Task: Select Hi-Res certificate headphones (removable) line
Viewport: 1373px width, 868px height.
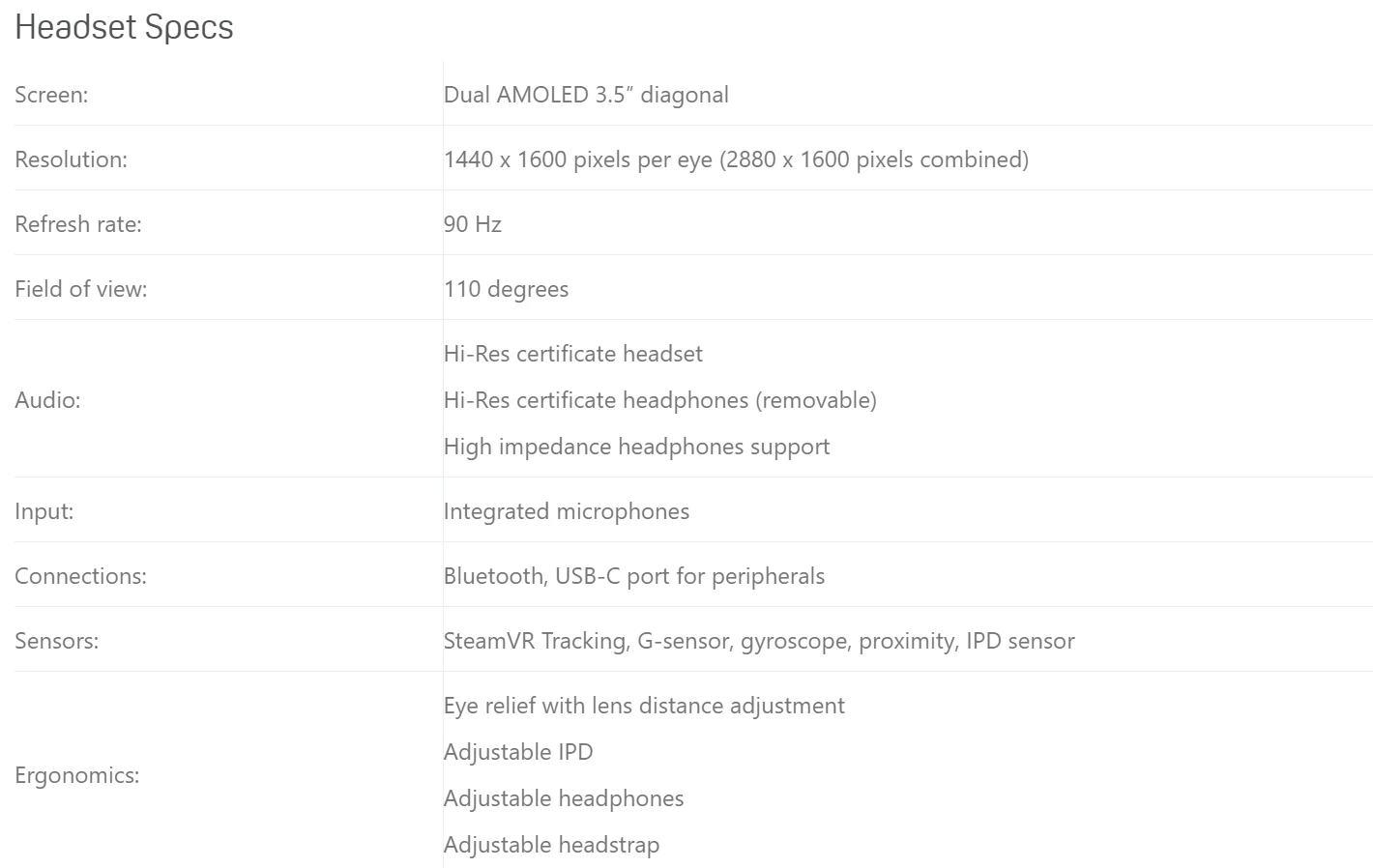Action: coord(660,400)
